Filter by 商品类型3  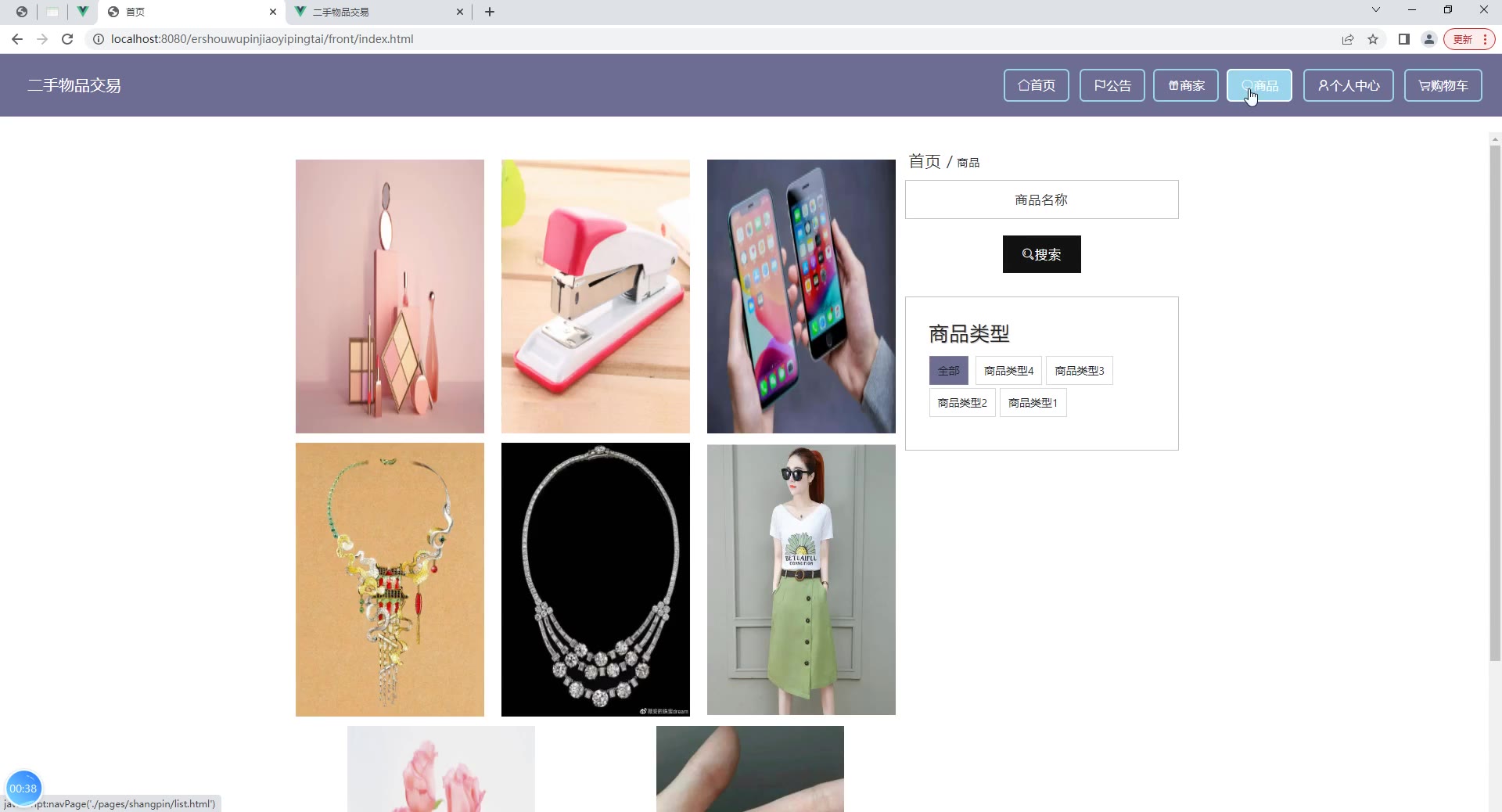pos(1079,371)
